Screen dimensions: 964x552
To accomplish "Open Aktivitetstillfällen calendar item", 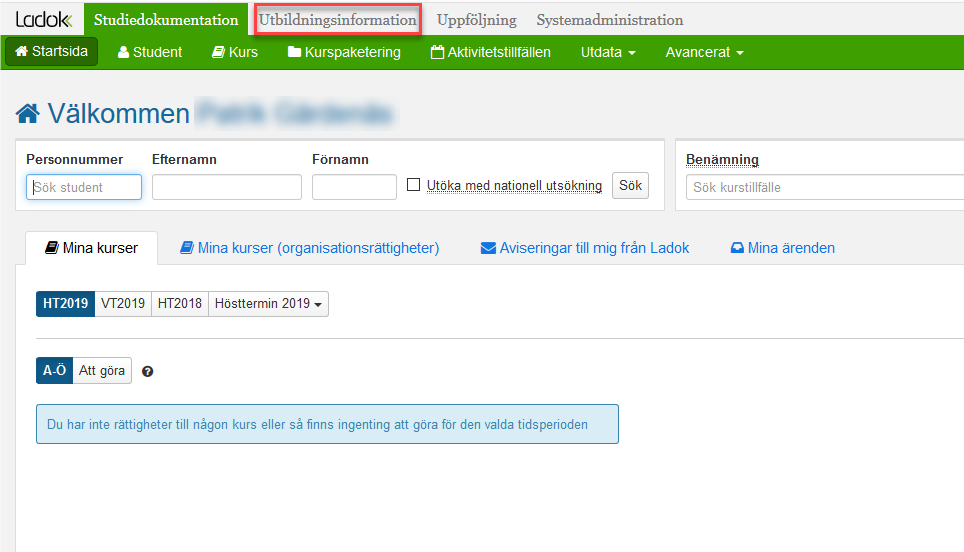I will click(x=490, y=52).
